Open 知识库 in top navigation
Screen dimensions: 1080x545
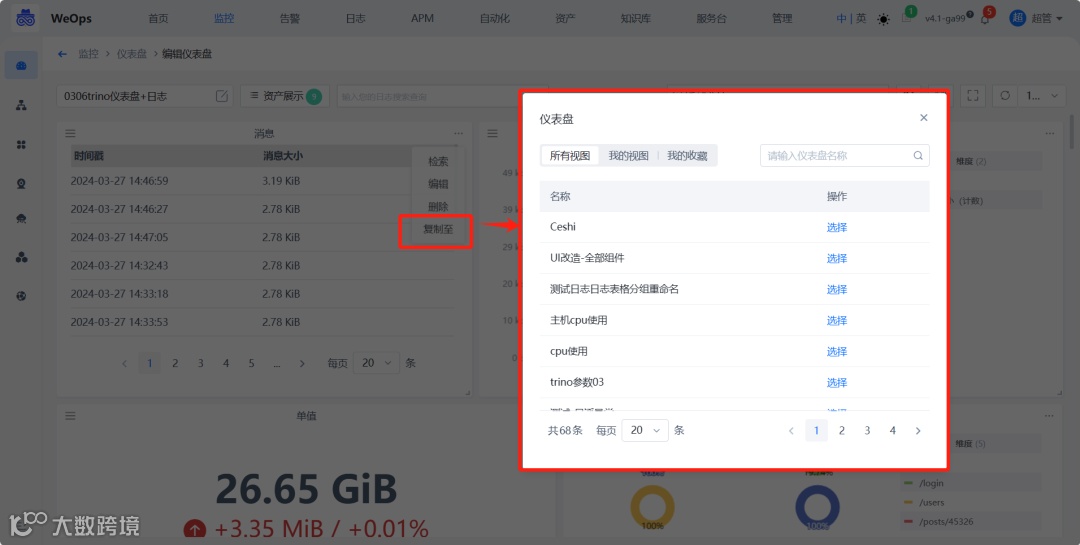[x=635, y=19]
